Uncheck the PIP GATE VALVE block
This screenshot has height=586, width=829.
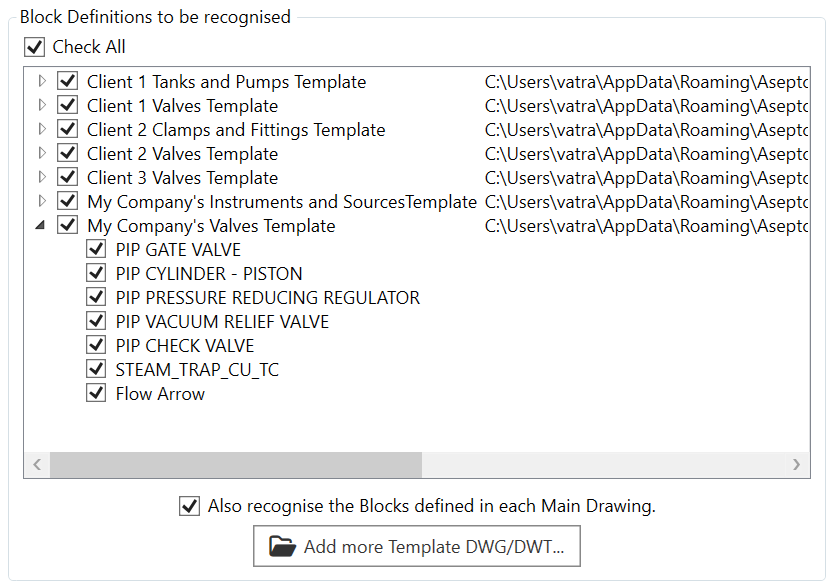pyautogui.click(x=96, y=250)
